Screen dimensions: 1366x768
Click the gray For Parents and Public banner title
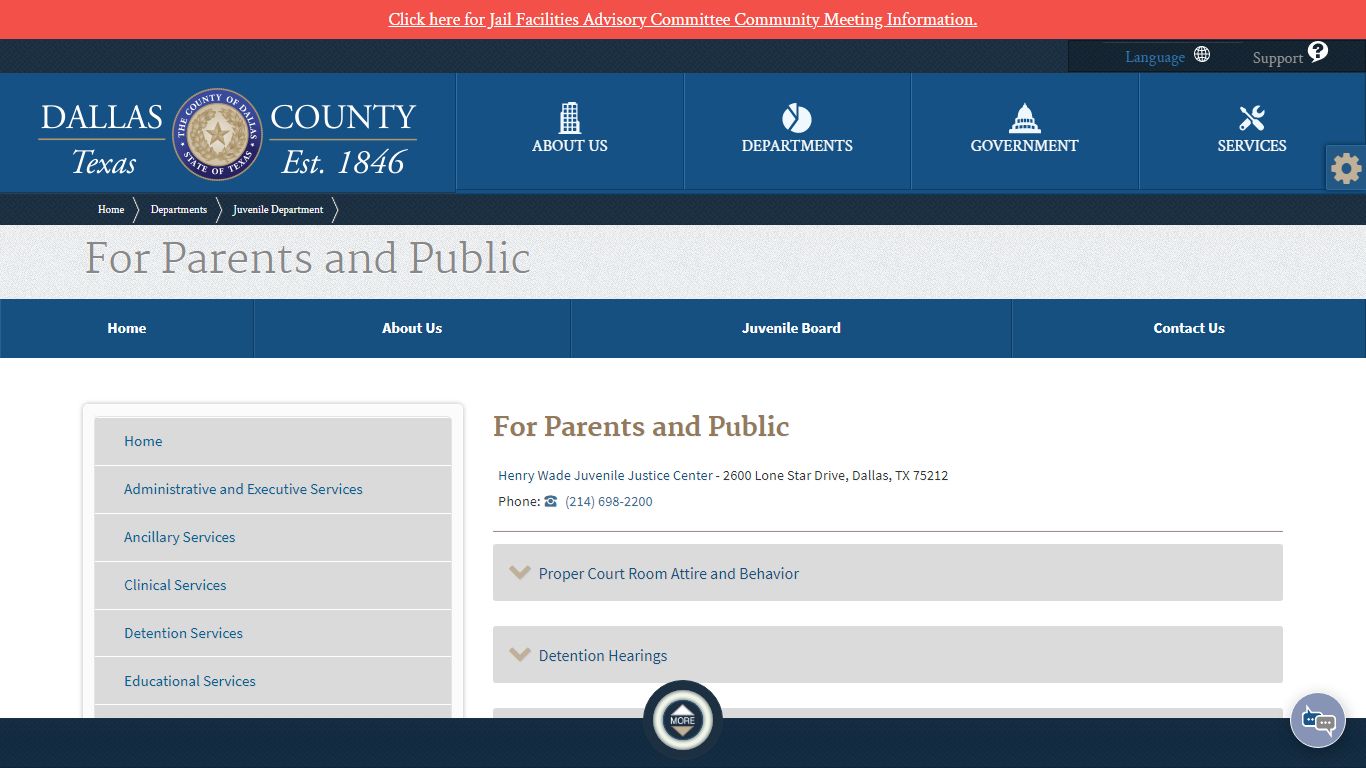tap(308, 258)
